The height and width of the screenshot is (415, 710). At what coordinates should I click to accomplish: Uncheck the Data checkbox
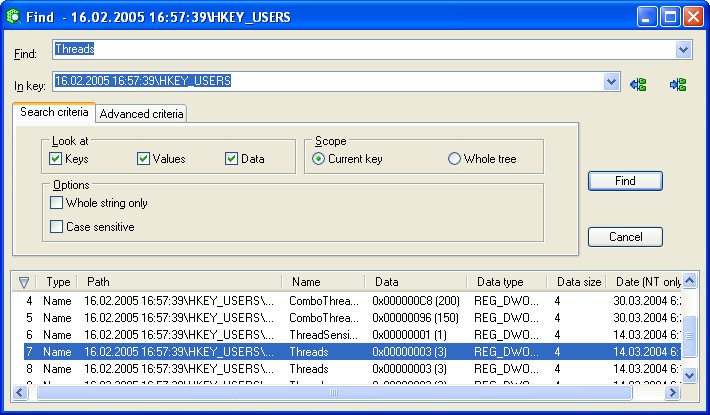click(x=231, y=158)
